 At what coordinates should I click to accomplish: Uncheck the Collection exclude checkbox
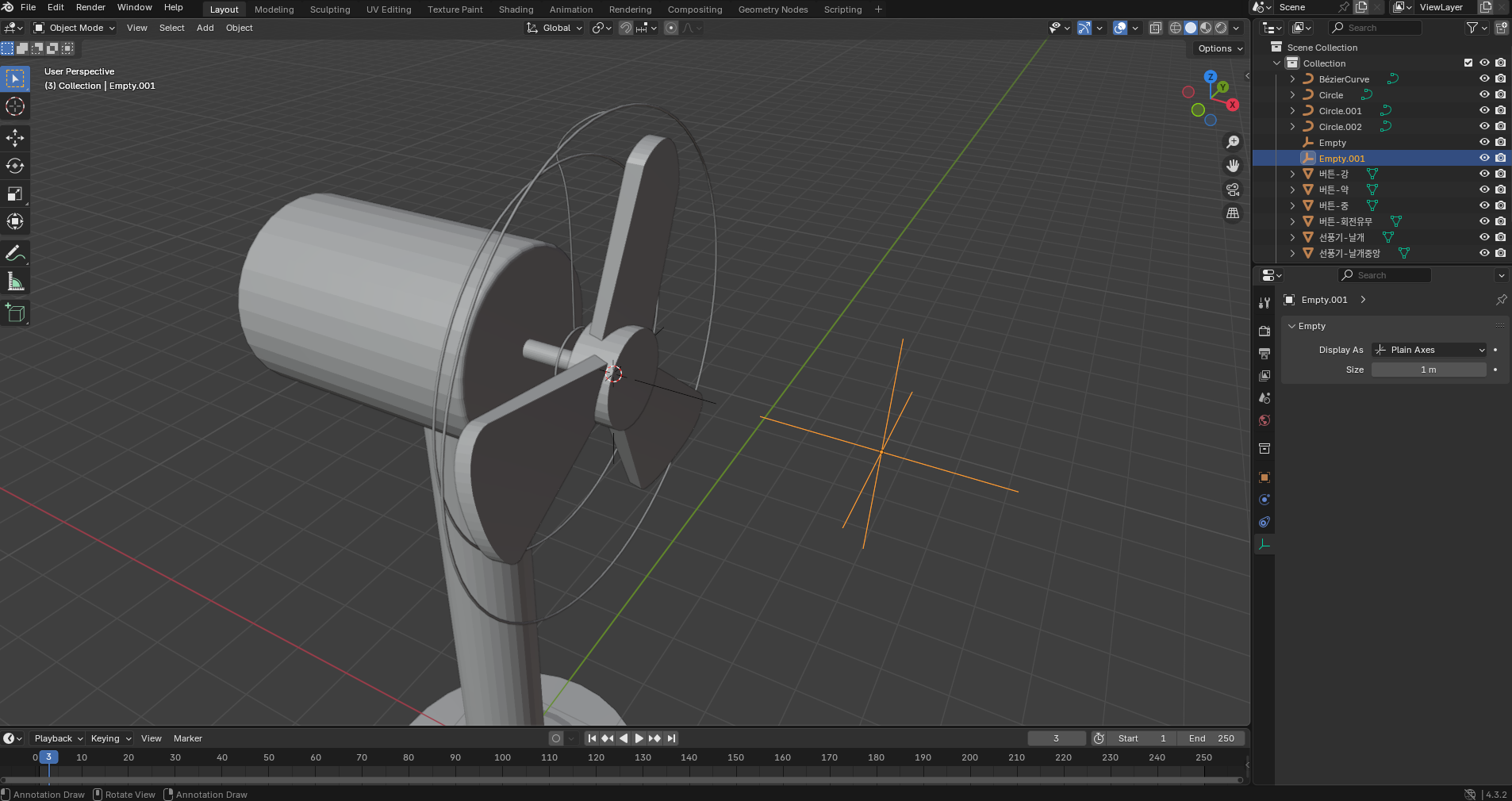1468,63
